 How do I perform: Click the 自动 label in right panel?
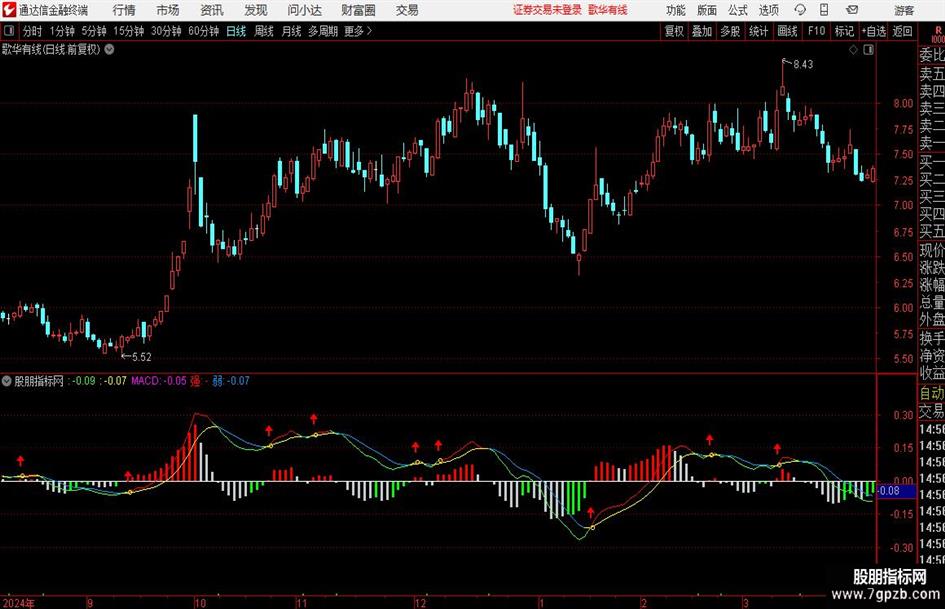click(932, 393)
